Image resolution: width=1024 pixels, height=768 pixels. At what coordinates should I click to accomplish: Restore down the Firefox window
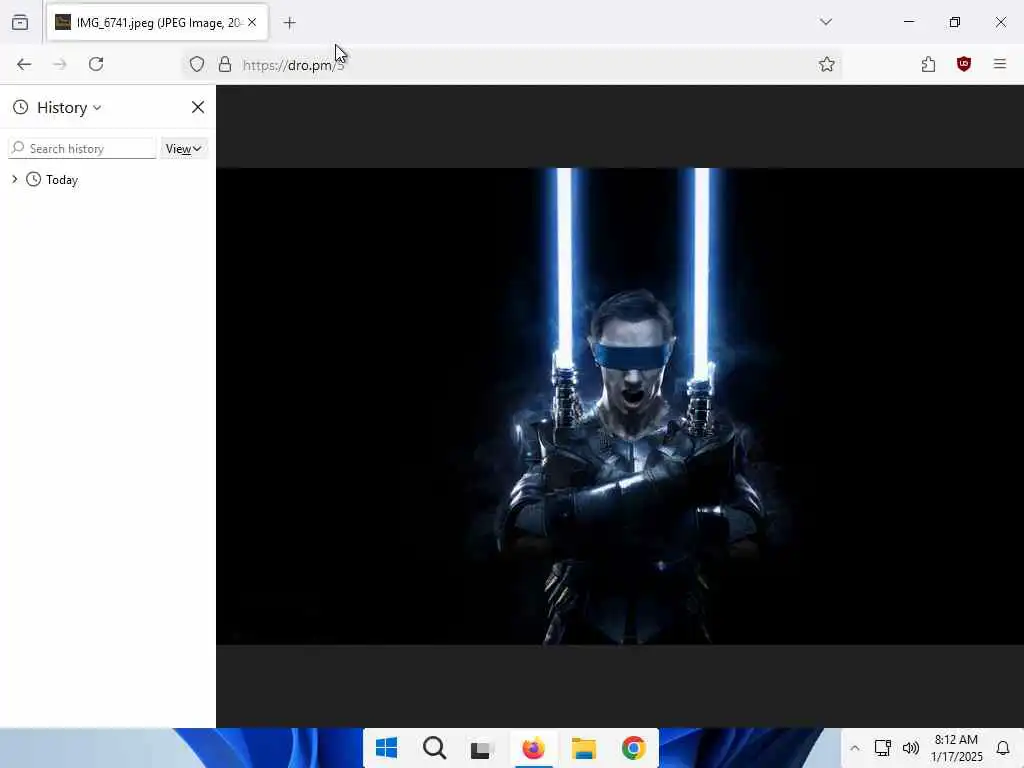pyautogui.click(x=955, y=22)
